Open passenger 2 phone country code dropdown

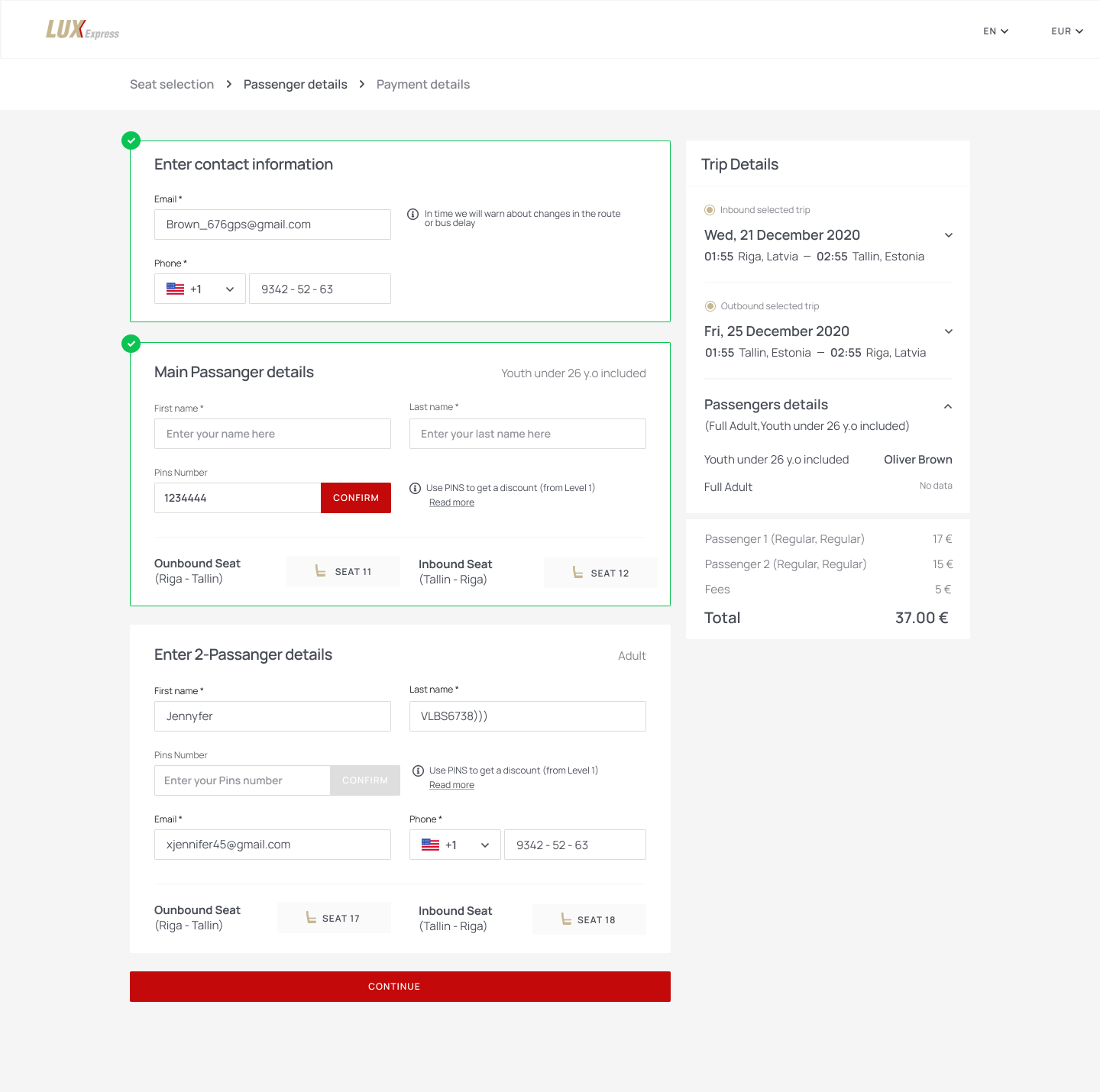pos(455,845)
